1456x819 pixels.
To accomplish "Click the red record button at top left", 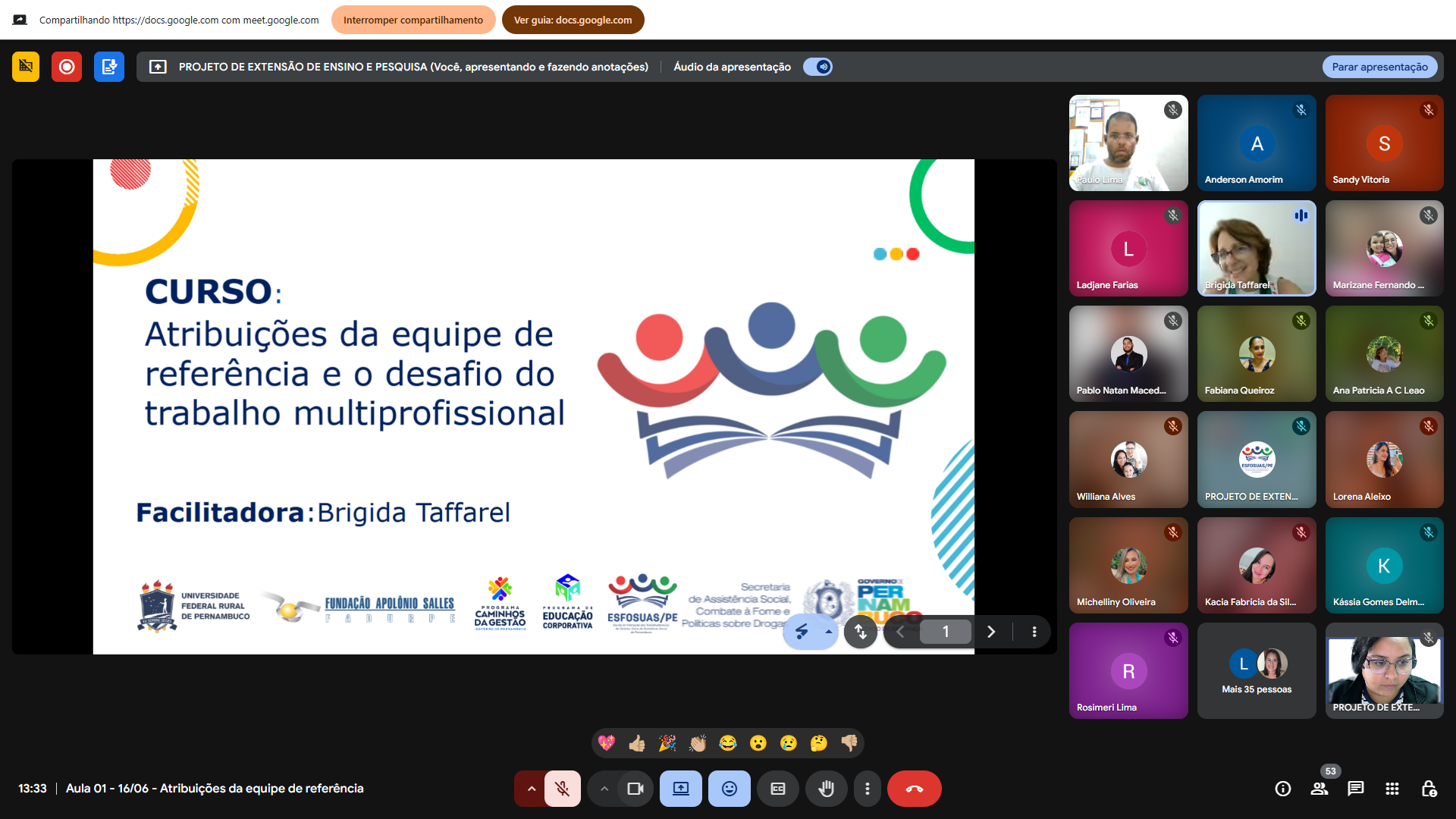I will (x=67, y=67).
